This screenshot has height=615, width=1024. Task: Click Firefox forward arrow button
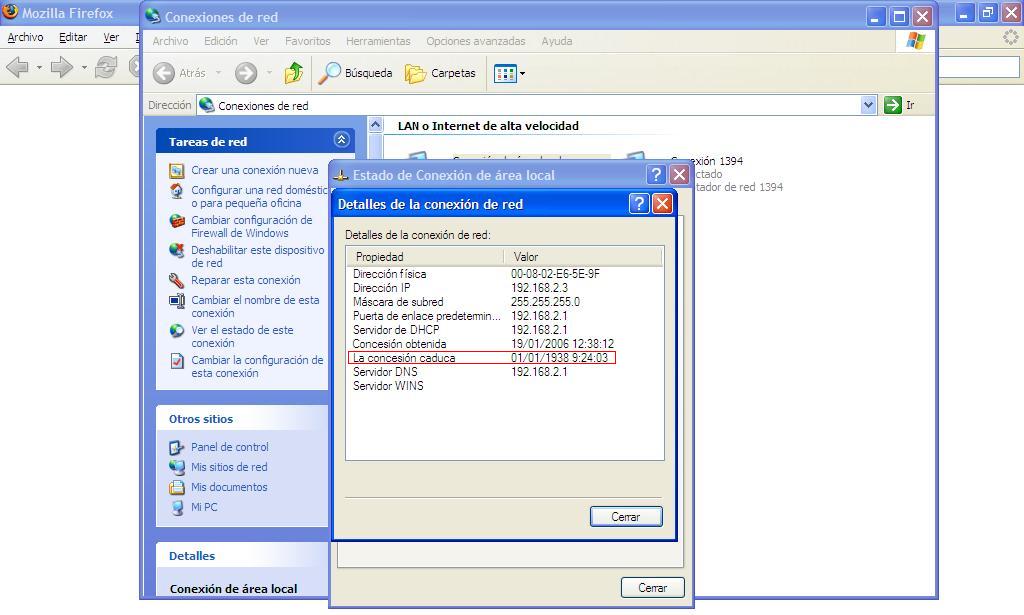61,67
